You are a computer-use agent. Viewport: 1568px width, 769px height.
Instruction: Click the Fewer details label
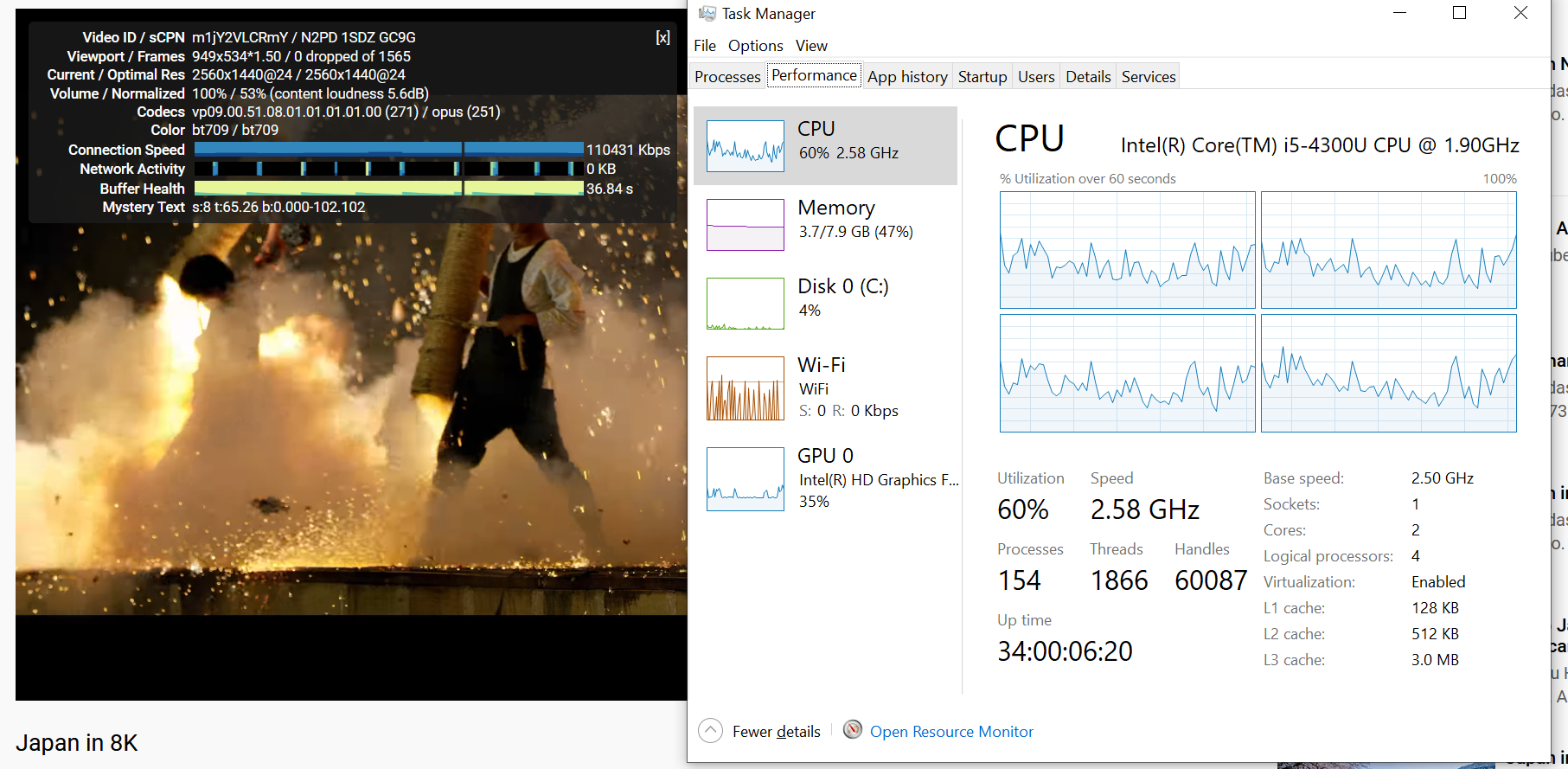click(776, 732)
